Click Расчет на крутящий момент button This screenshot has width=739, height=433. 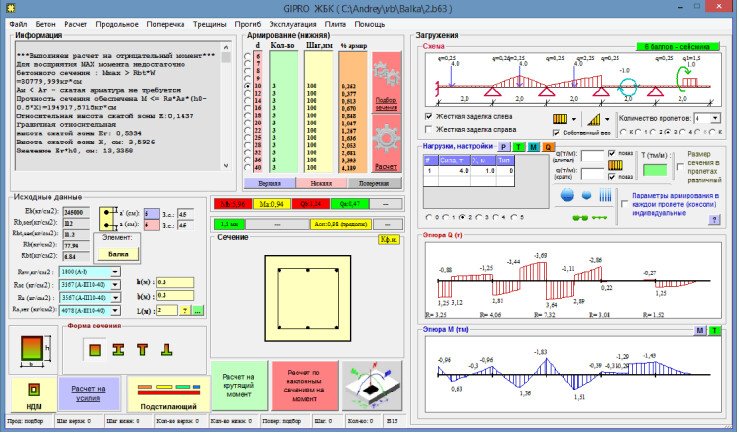pos(239,385)
